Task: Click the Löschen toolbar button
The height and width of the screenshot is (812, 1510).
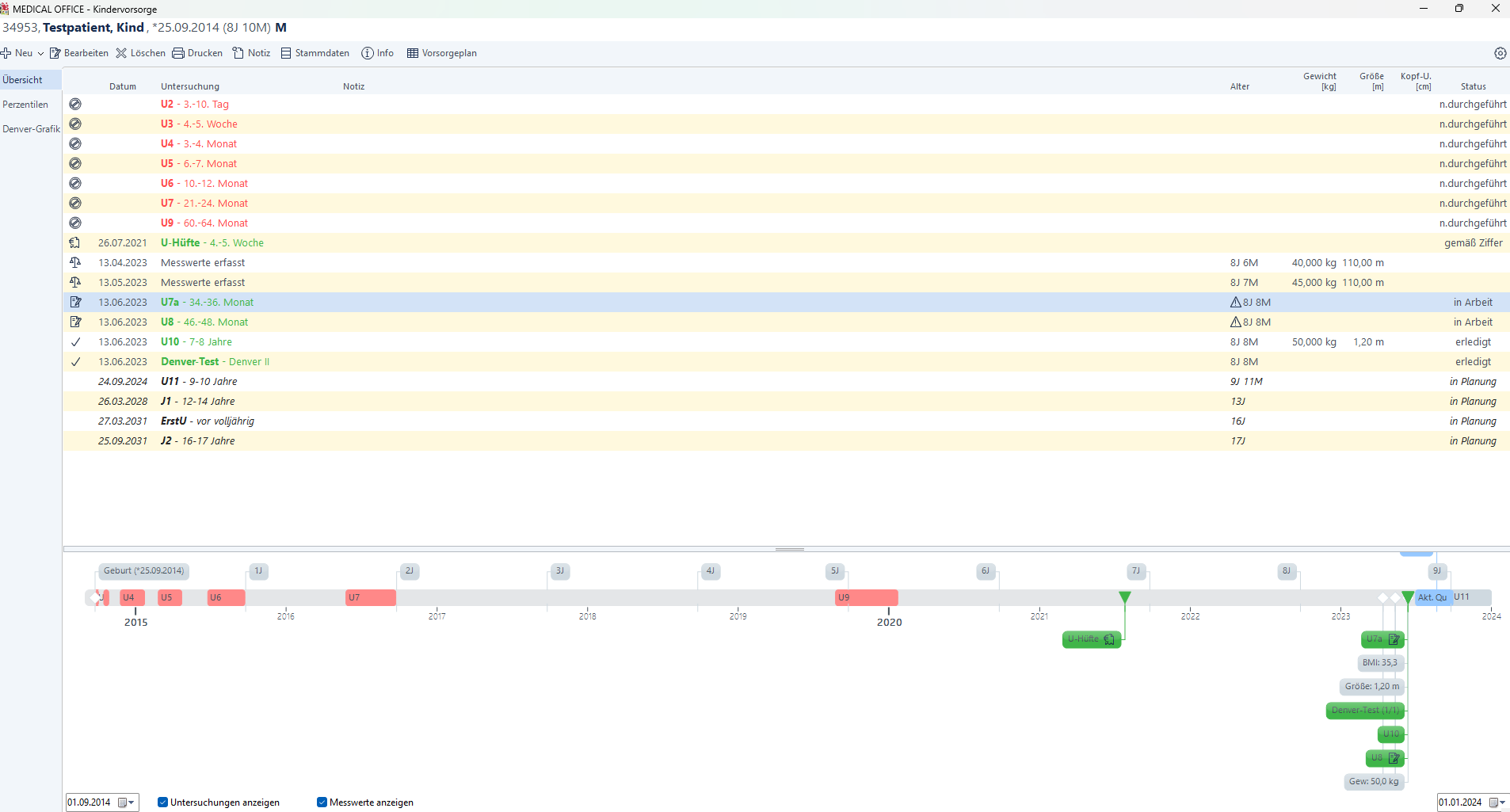Action: tap(140, 53)
